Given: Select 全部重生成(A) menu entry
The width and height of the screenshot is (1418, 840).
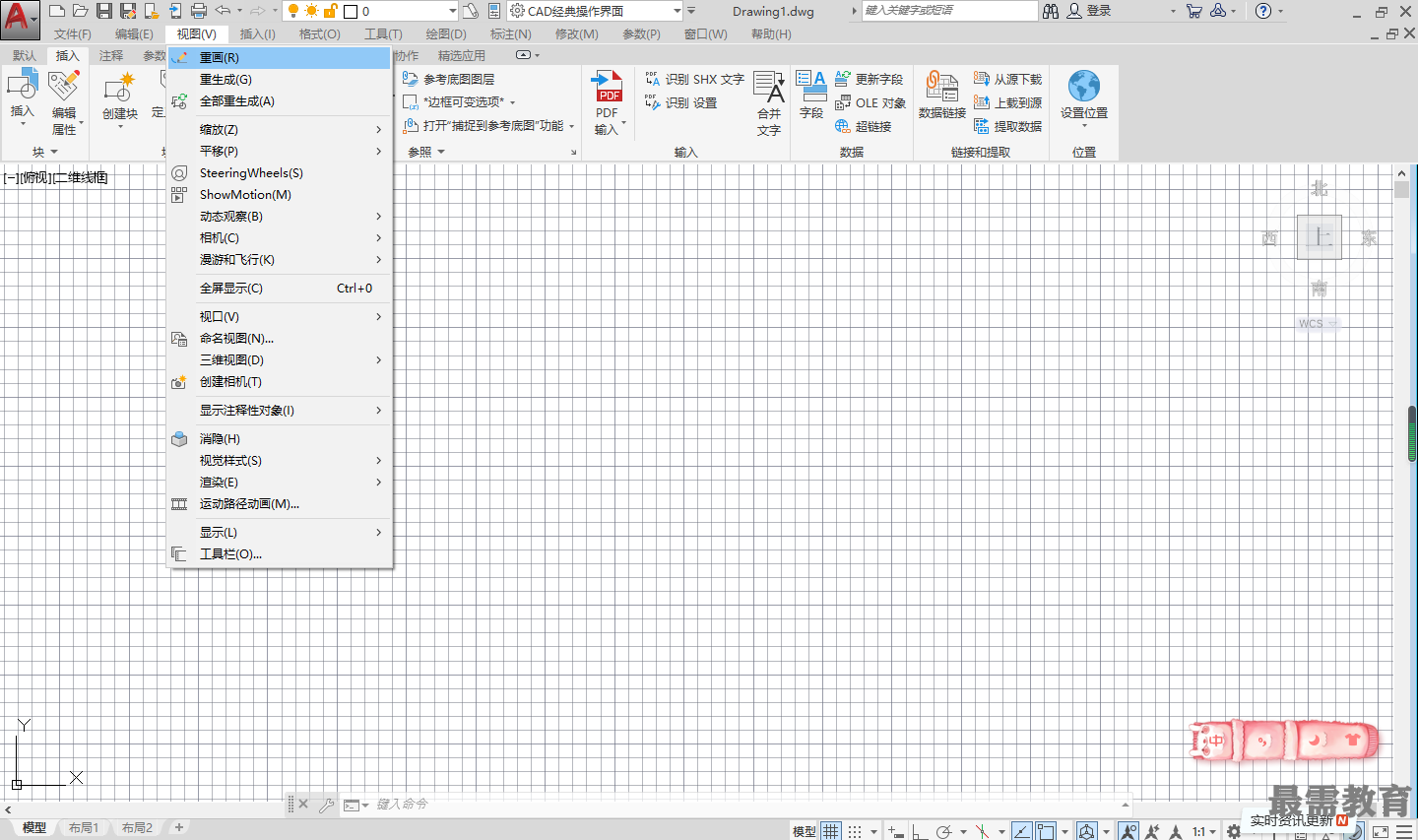Looking at the screenshot, I should tap(280, 100).
